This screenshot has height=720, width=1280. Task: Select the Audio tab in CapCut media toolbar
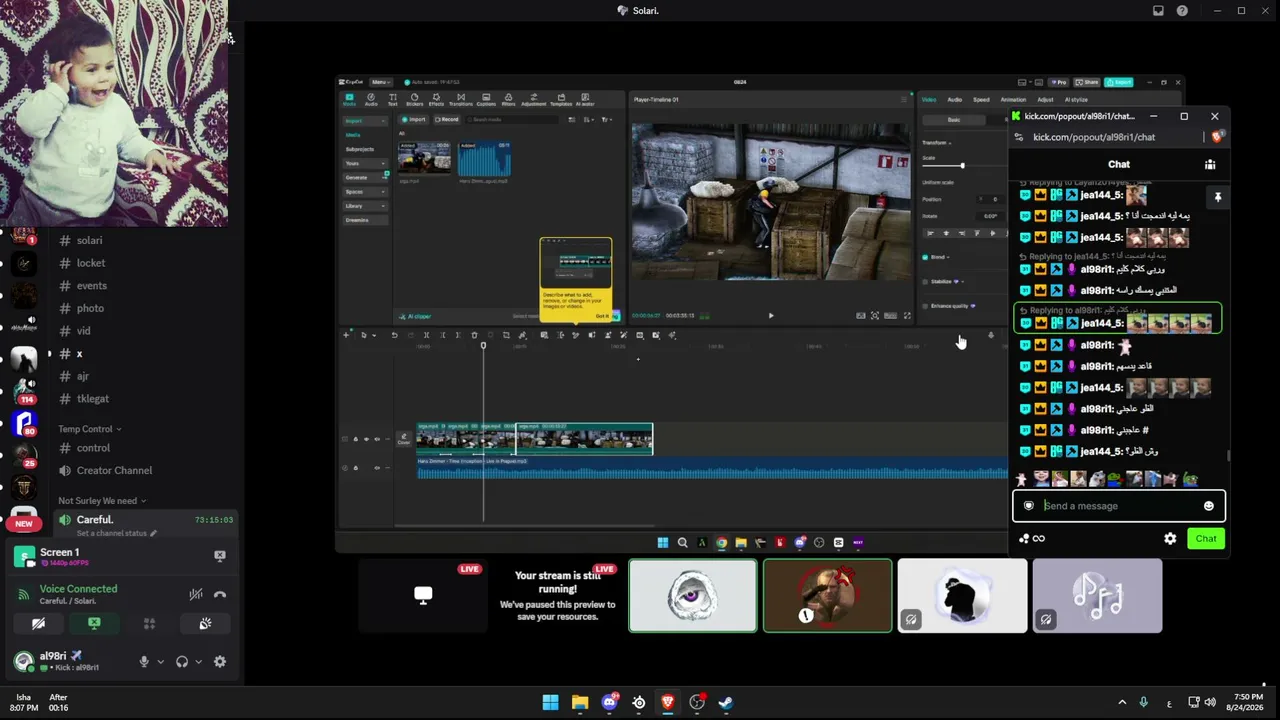(x=371, y=99)
